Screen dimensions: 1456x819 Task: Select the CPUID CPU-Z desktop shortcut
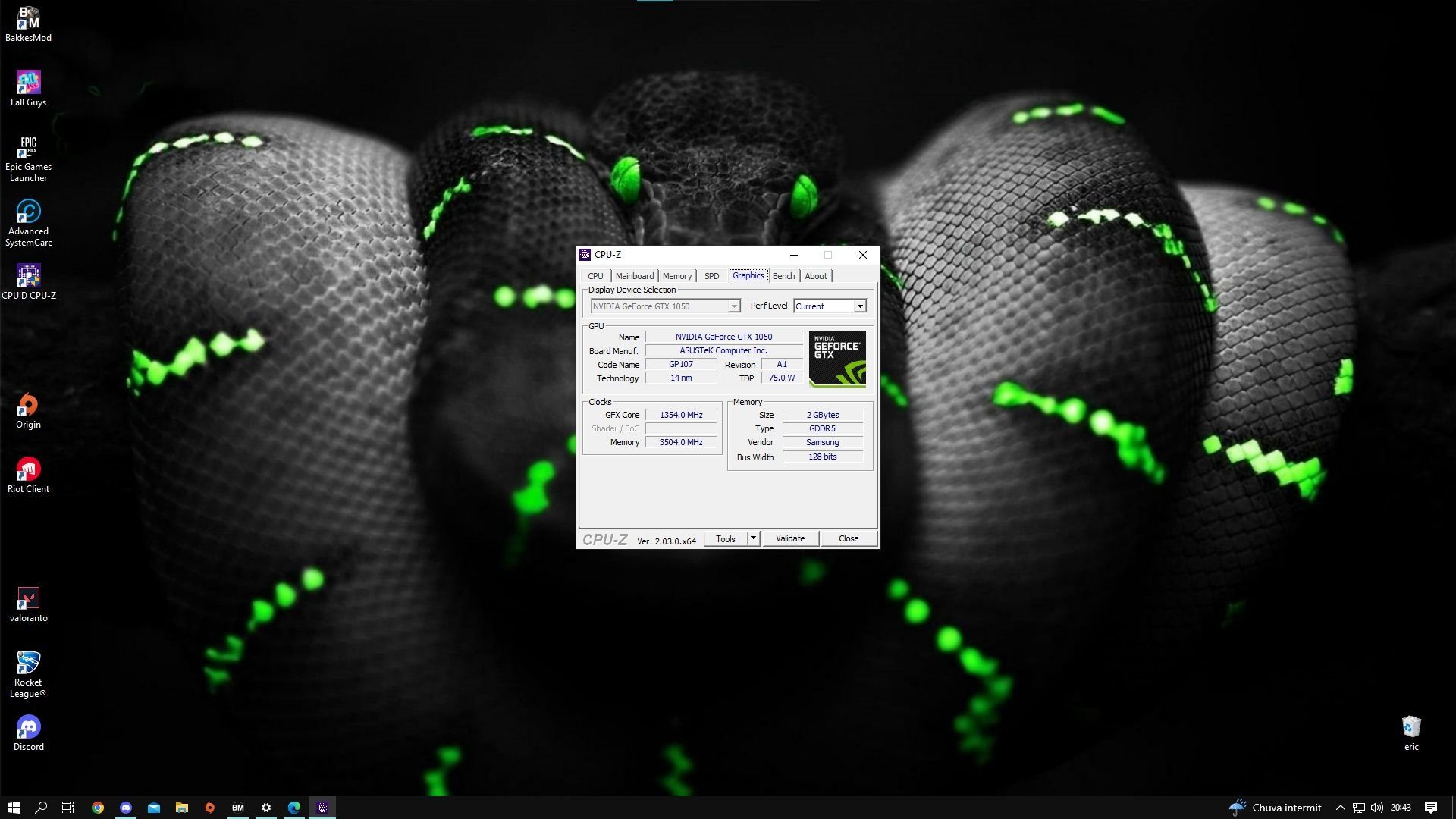tap(28, 282)
